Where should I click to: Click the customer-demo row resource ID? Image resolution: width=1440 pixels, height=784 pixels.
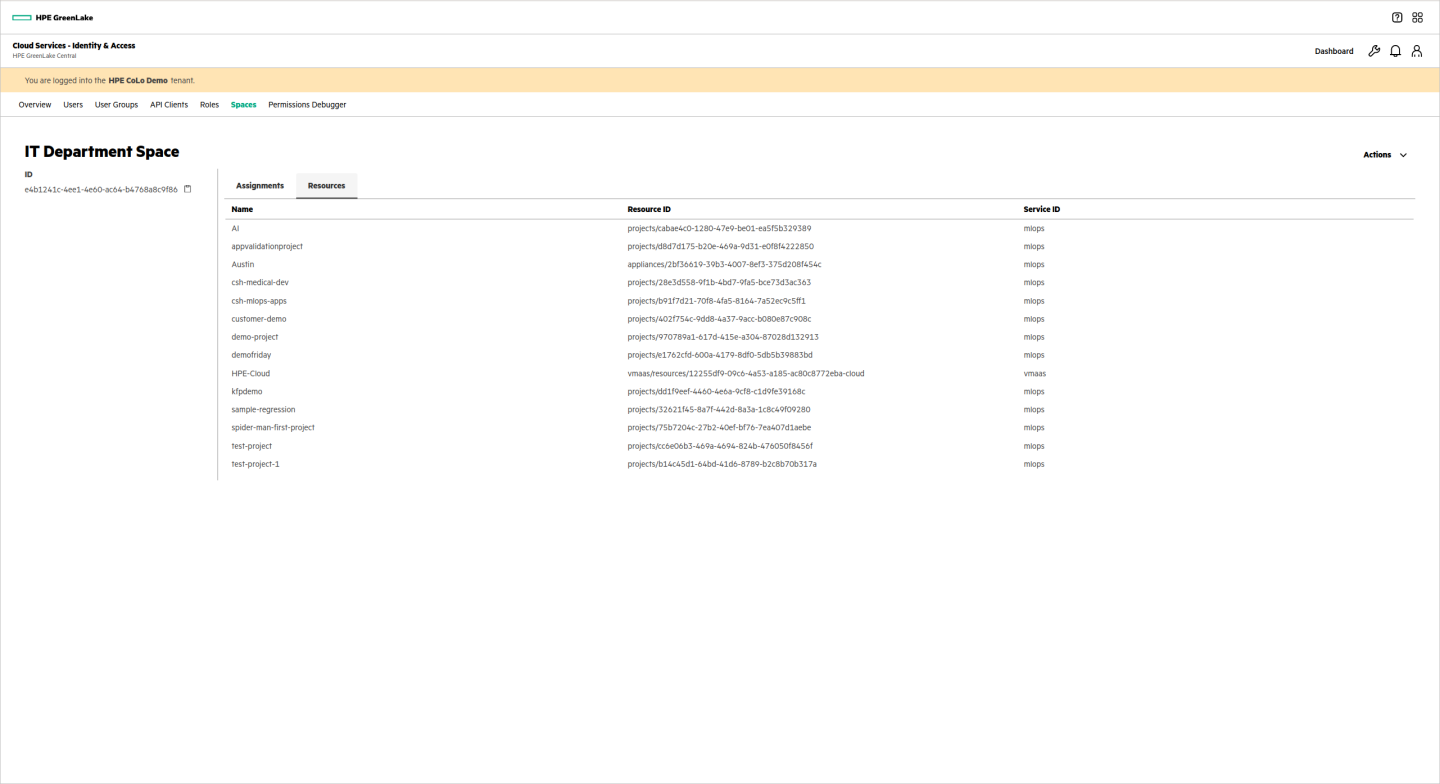point(719,319)
